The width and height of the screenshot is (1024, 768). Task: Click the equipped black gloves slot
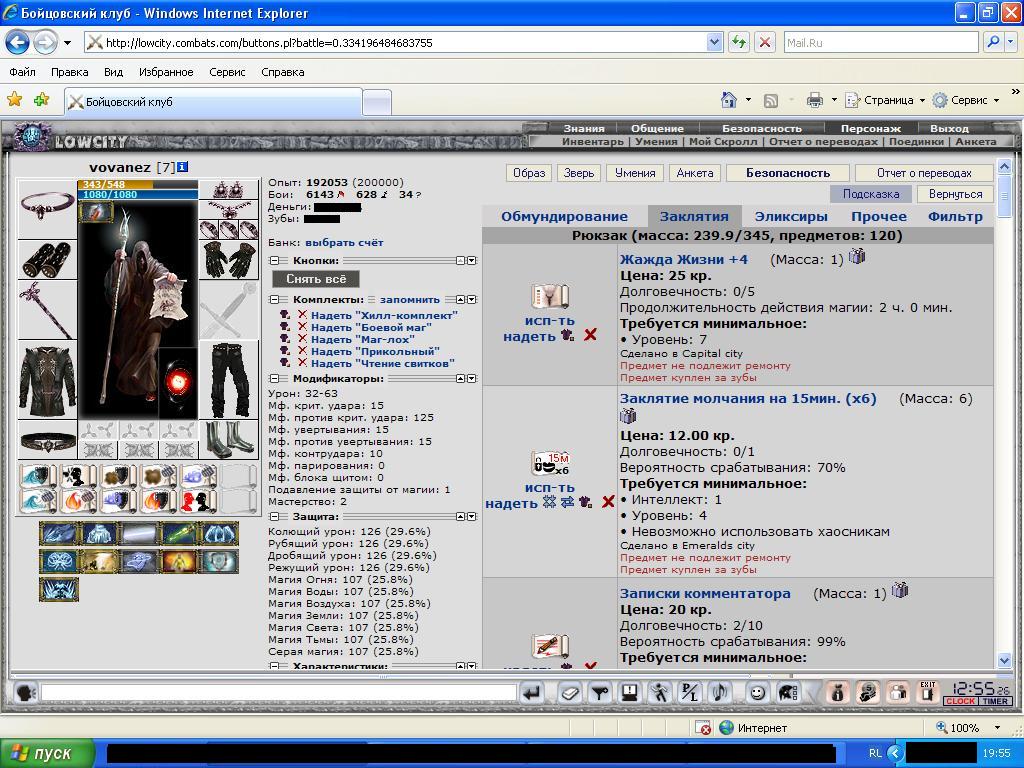pyautogui.click(x=229, y=260)
